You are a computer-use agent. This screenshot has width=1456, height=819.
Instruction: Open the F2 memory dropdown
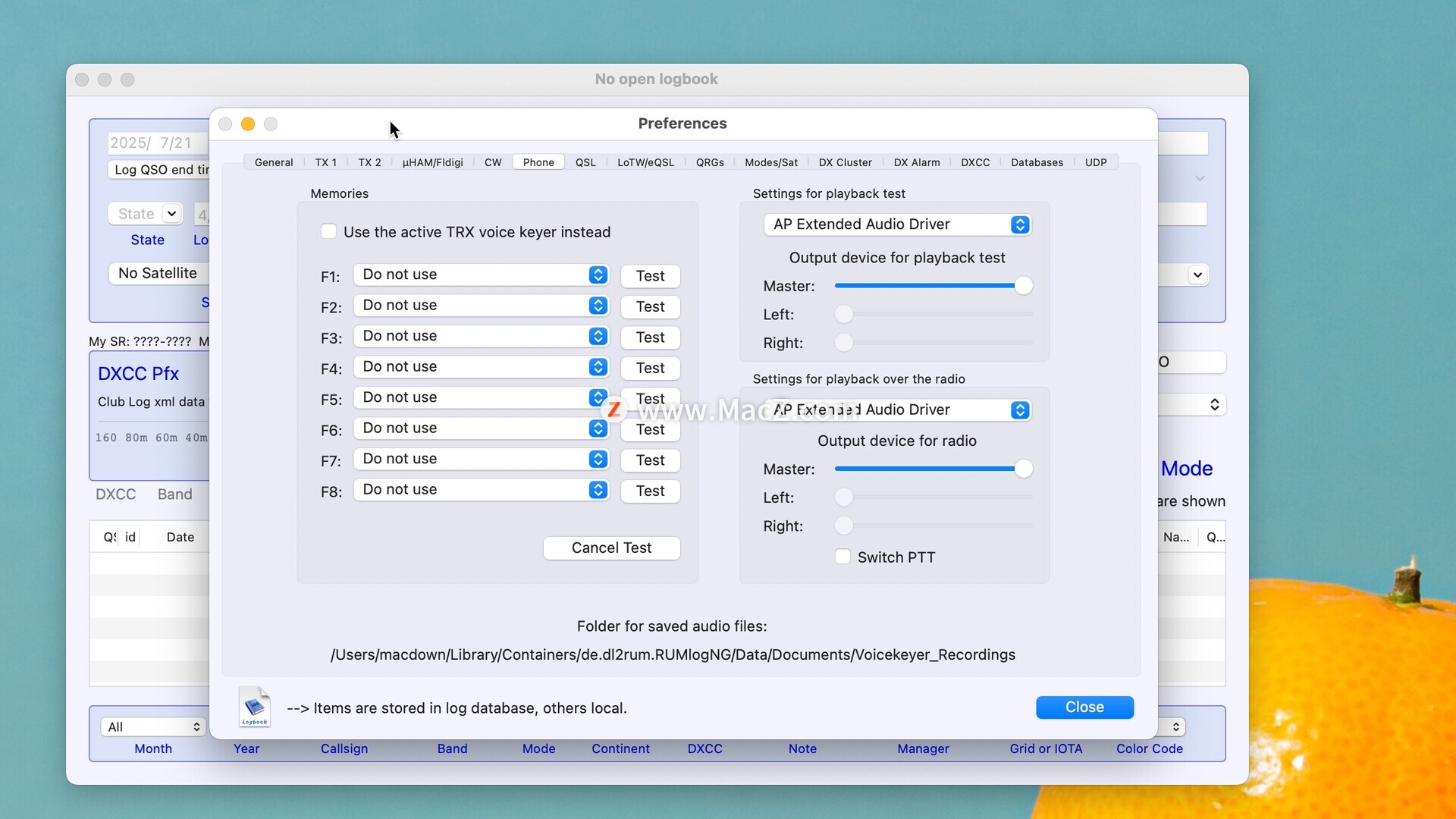click(481, 306)
